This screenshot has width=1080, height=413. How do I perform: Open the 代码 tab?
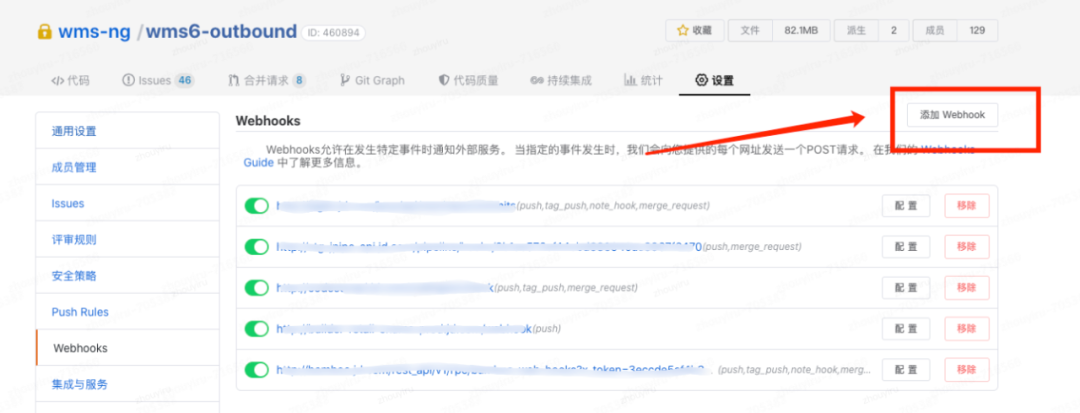pyautogui.click(x=70, y=81)
